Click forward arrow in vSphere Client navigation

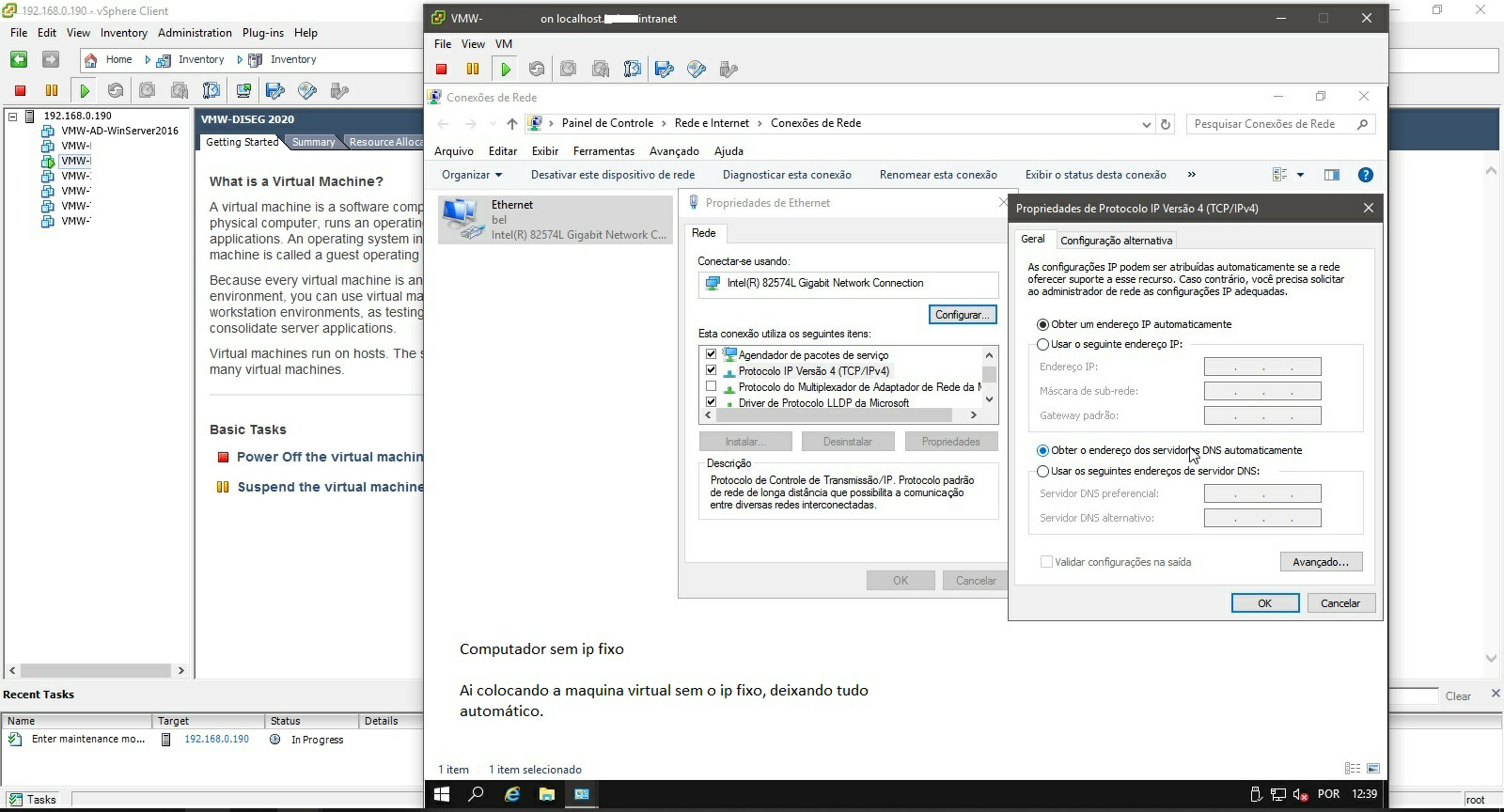pos(51,59)
